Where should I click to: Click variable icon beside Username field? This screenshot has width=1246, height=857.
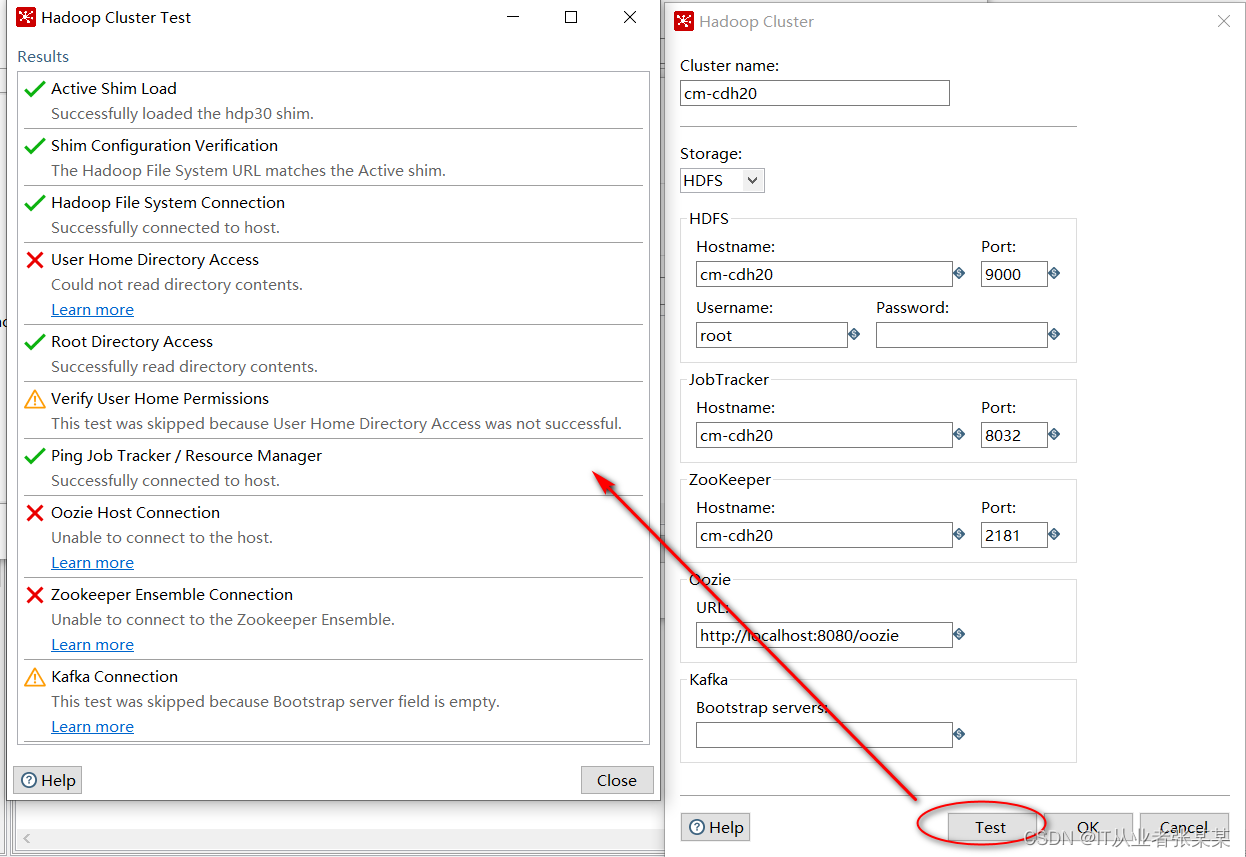tap(854, 334)
